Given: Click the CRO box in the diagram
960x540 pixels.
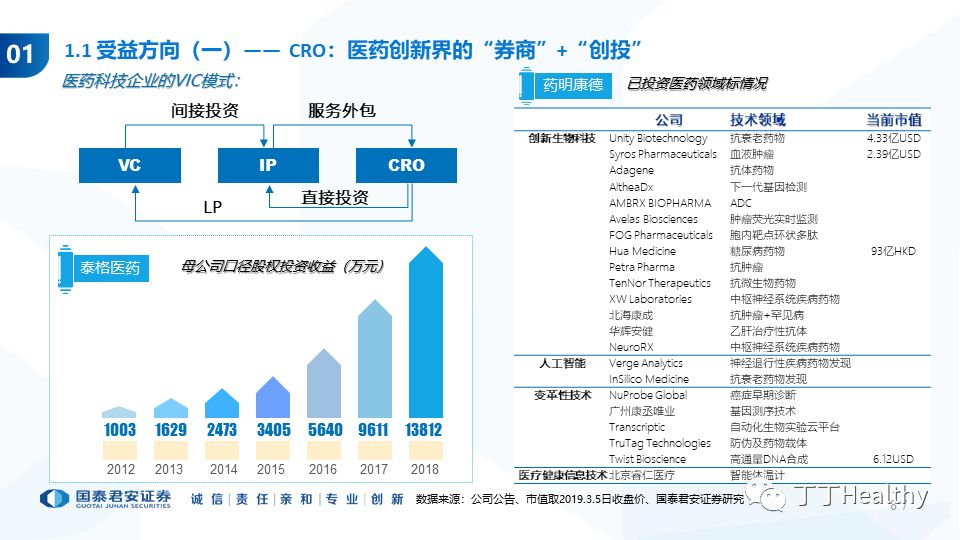Looking at the screenshot, I should point(406,165).
